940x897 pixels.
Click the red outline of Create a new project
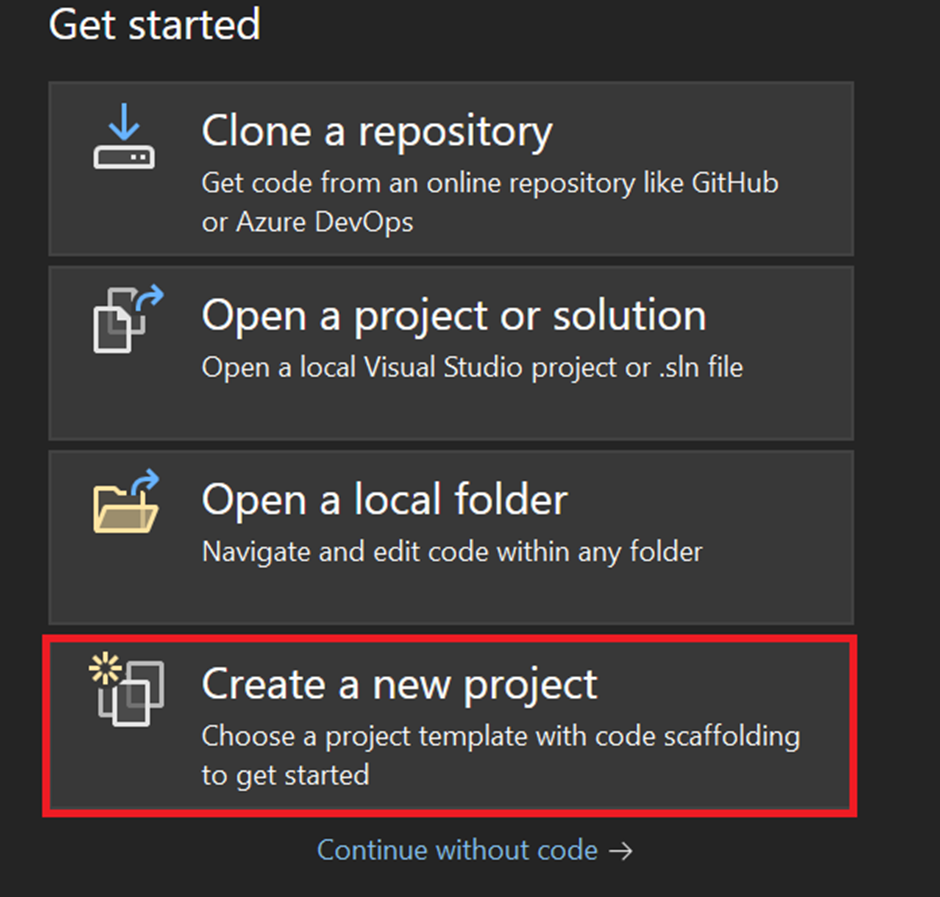(x=450, y=639)
